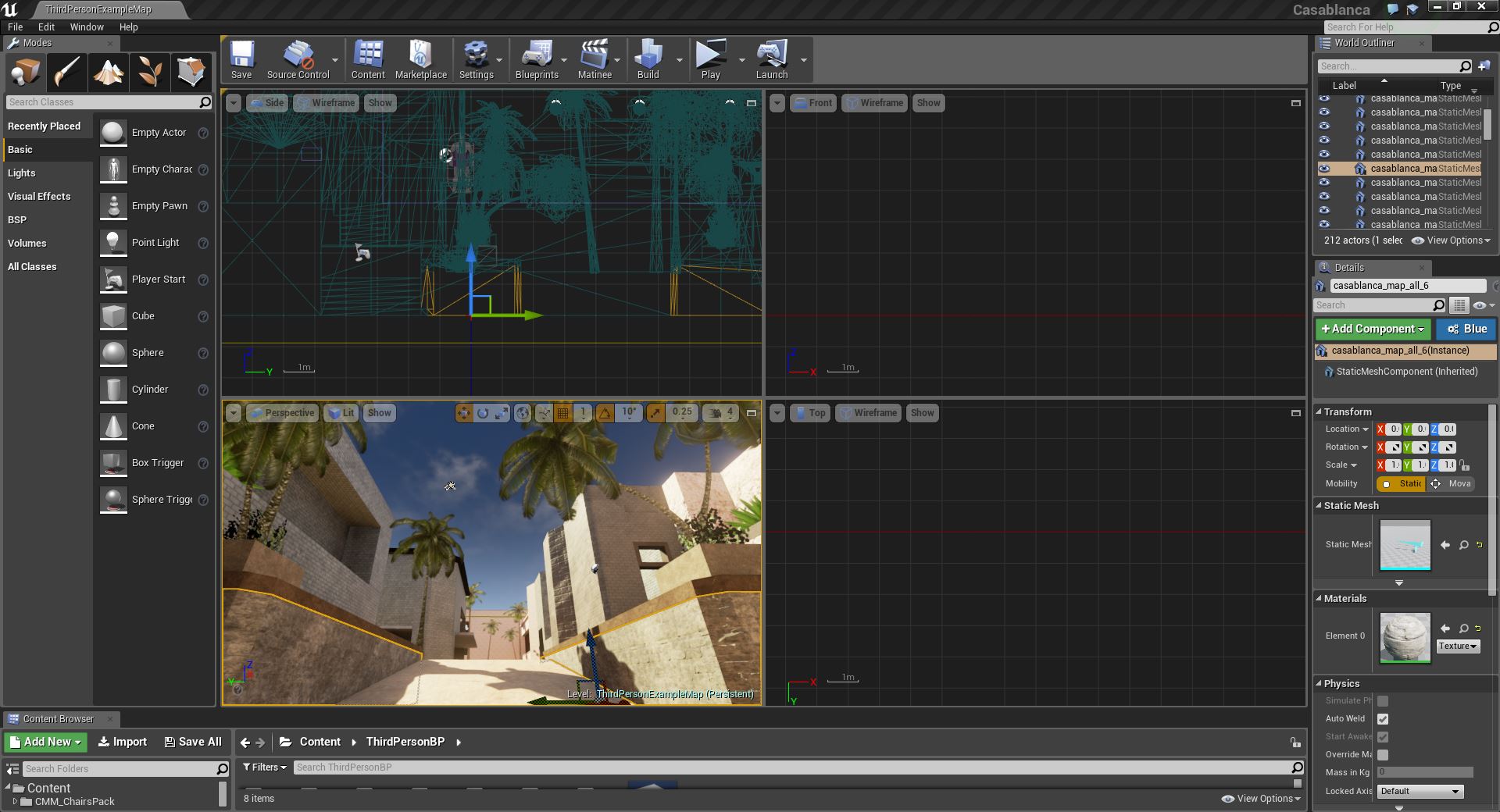
Task: Open the Filters dropdown in Content Browser
Action: pyautogui.click(x=265, y=767)
